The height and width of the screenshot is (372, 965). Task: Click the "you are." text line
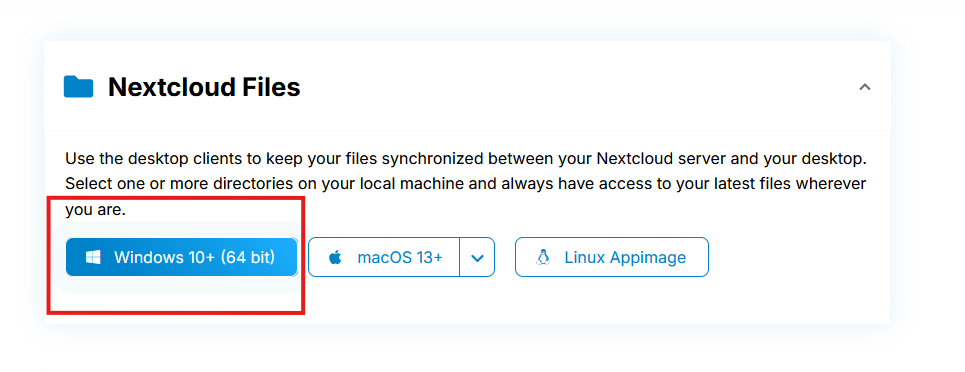[95, 210]
